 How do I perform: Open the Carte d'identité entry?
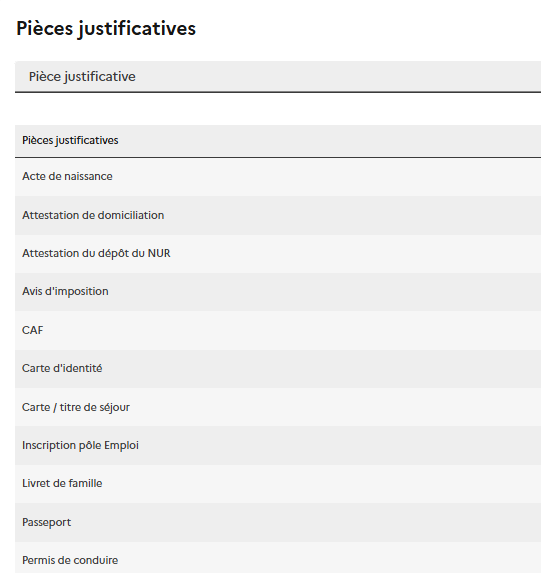[x=278, y=369]
